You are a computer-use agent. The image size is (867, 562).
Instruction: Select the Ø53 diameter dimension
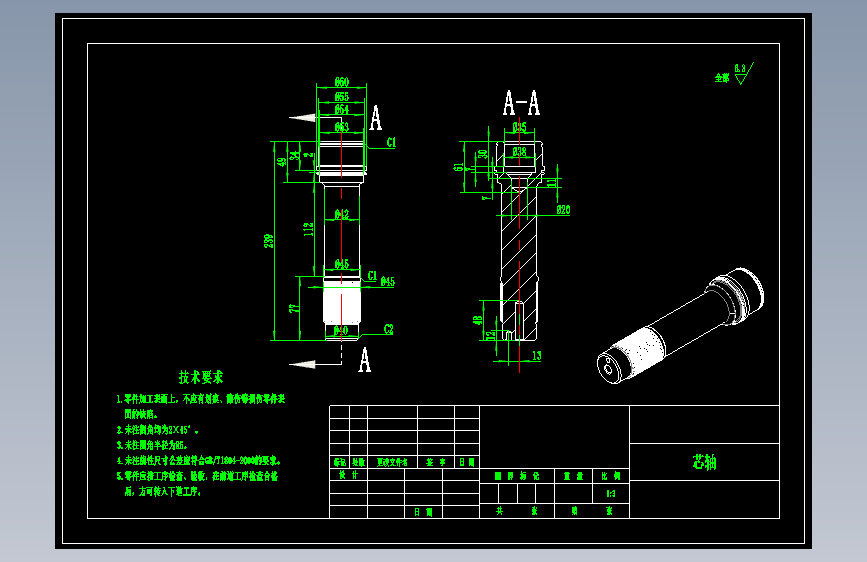(342, 127)
